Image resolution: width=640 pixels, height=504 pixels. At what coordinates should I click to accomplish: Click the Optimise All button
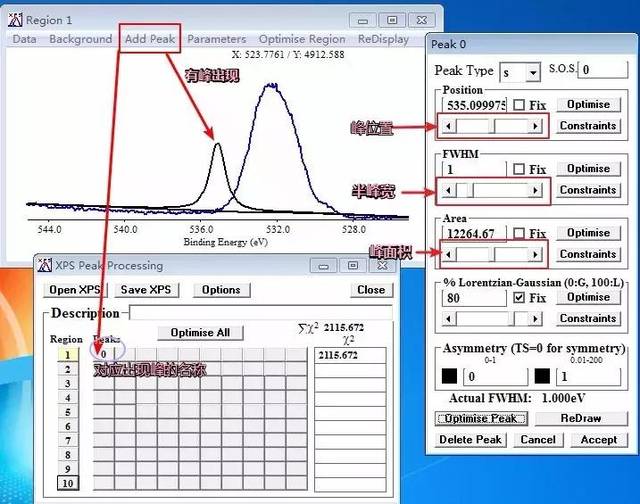pos(200,333)
